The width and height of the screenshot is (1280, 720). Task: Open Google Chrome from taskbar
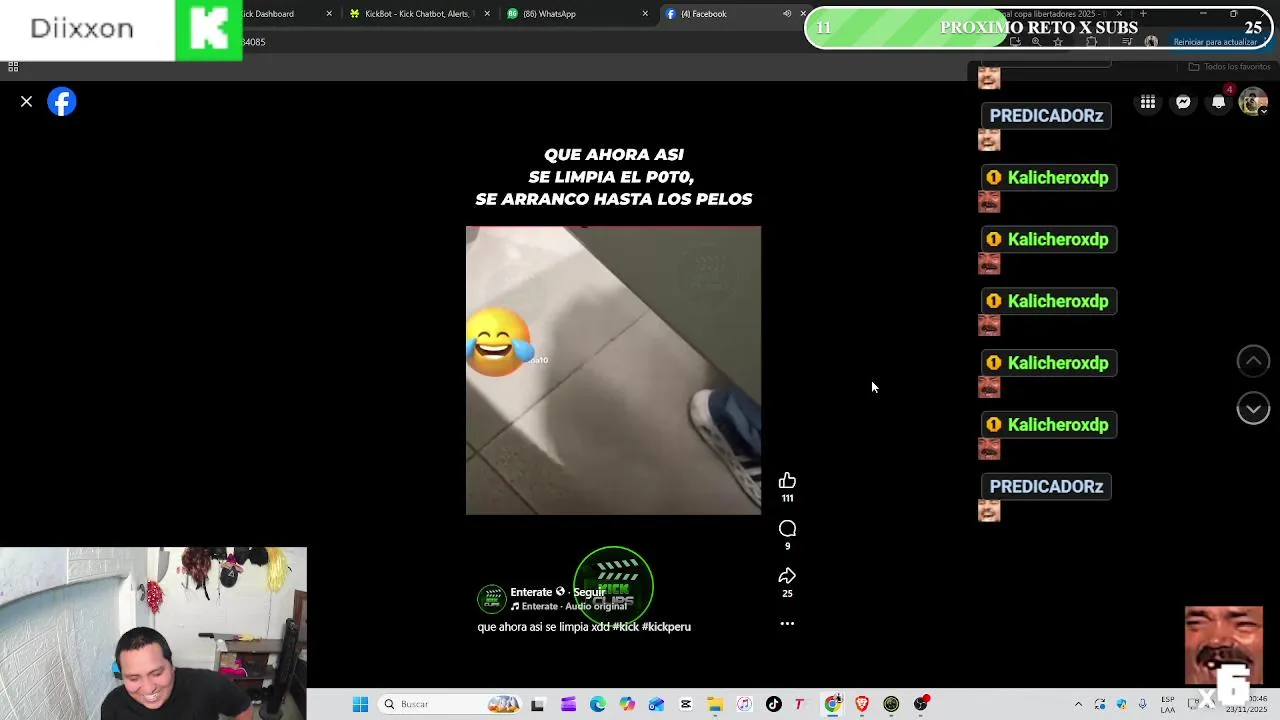(x=832, y=704)
